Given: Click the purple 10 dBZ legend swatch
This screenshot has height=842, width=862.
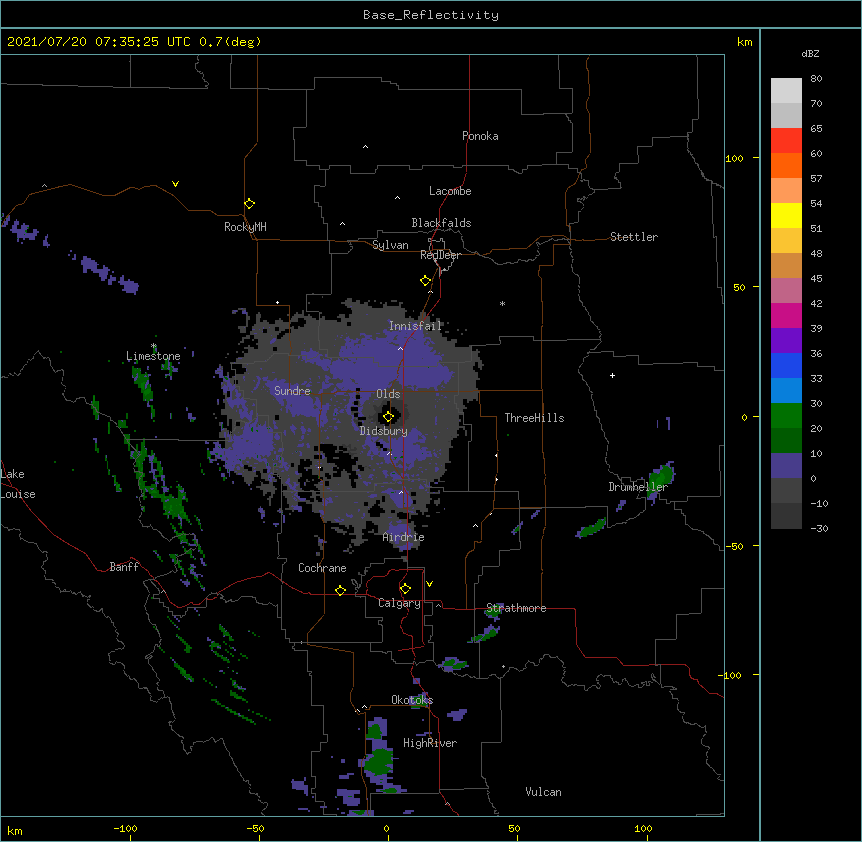Looking at the screenshot, I should (786, 466).
